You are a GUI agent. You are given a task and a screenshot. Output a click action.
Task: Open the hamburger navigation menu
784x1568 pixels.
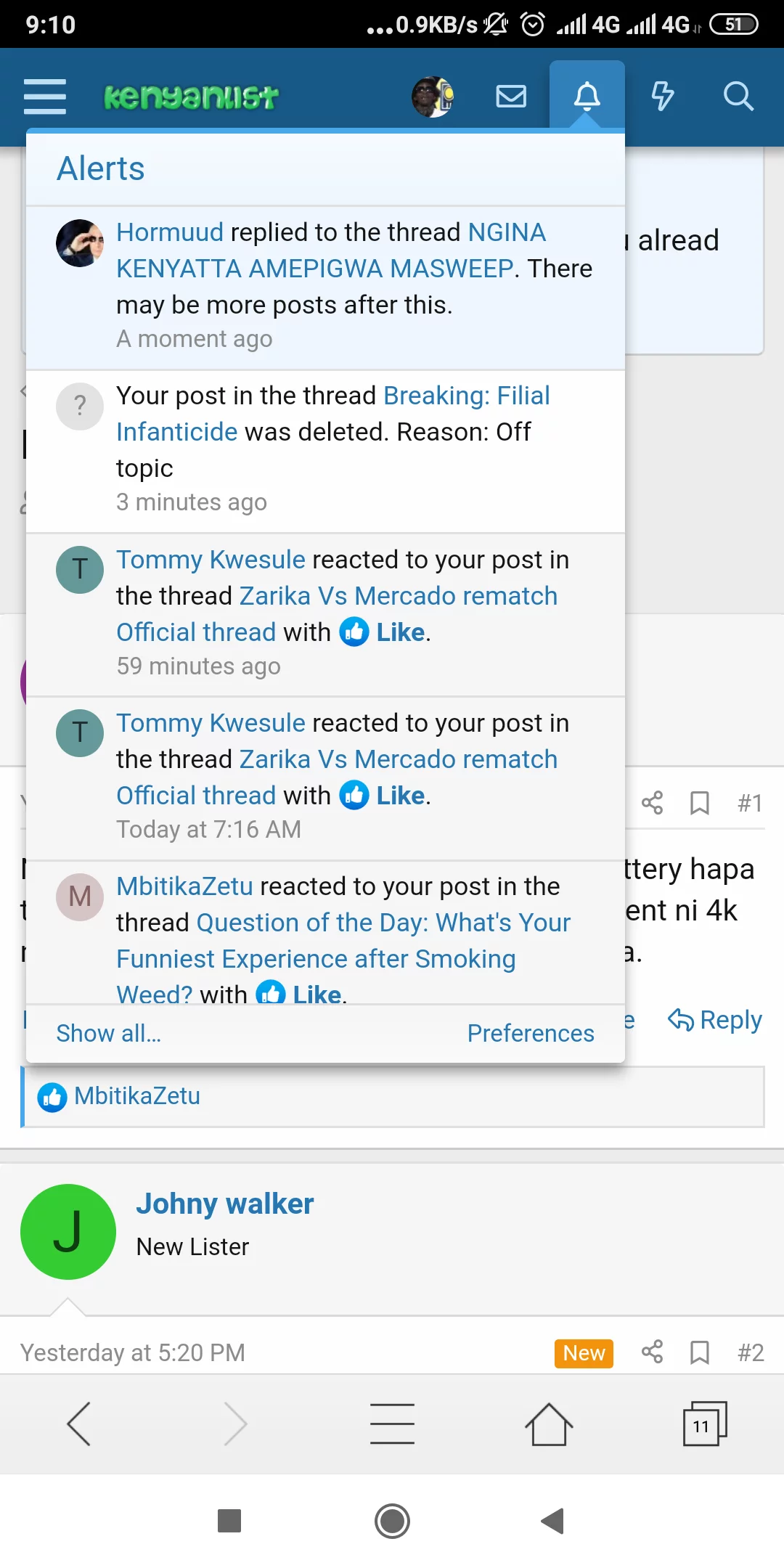point(45,97)
